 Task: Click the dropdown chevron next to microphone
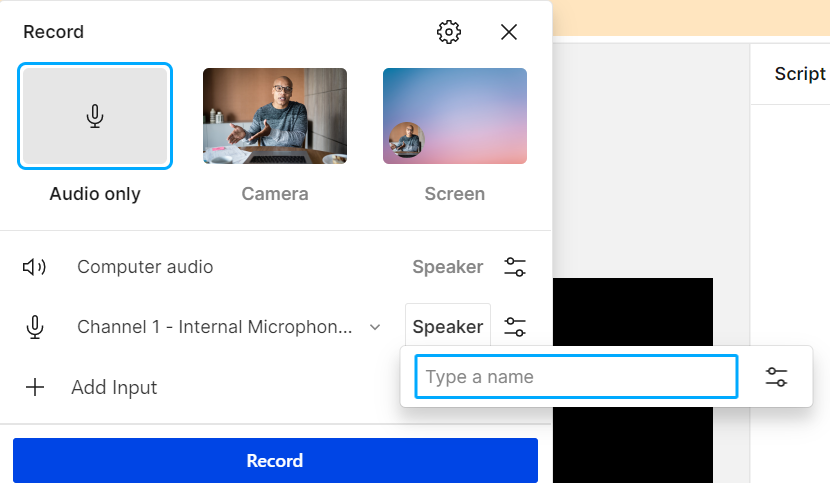coord(375,327)
